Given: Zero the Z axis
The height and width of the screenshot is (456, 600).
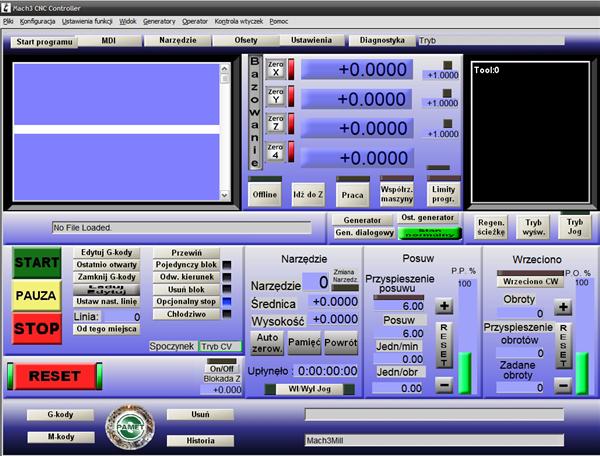Looking at the screenshot, I should pos(276,123).
